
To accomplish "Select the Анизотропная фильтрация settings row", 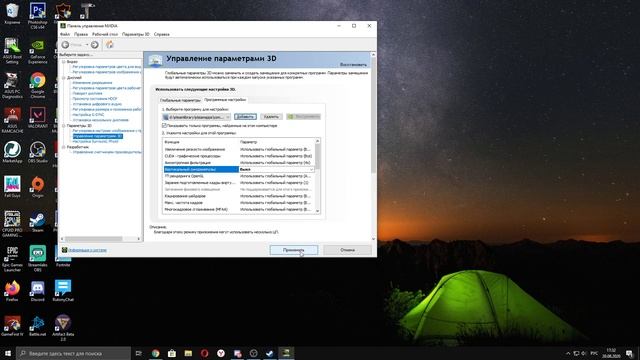I will (238, 162).
